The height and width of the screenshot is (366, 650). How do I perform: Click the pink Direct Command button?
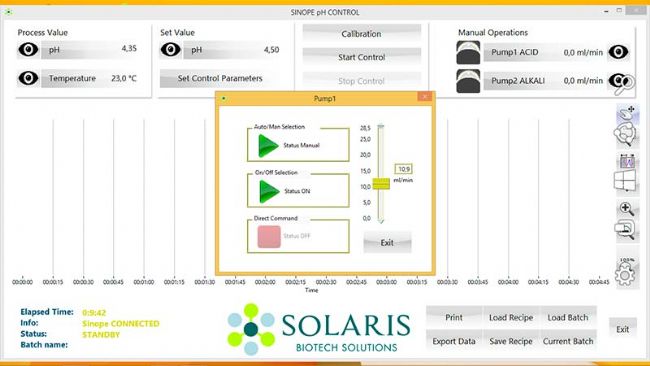click(x=269, y=236)
